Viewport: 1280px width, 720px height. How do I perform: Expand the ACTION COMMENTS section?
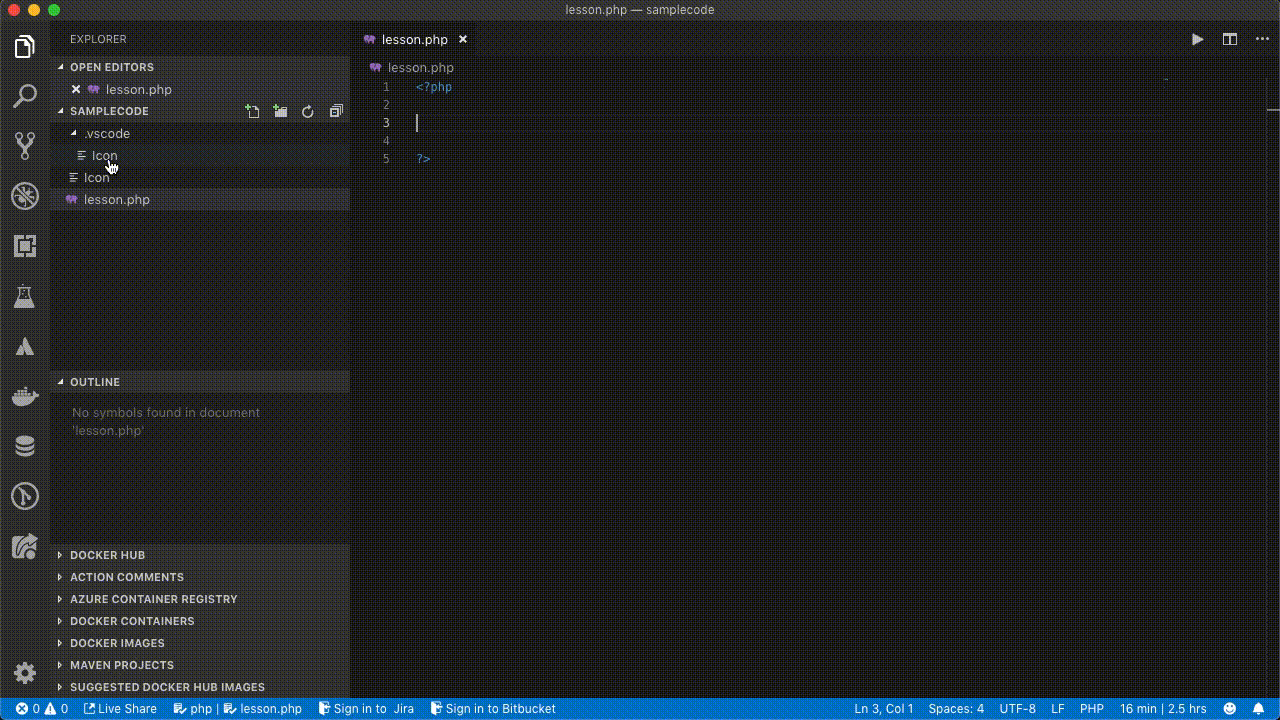coord(61,577)
